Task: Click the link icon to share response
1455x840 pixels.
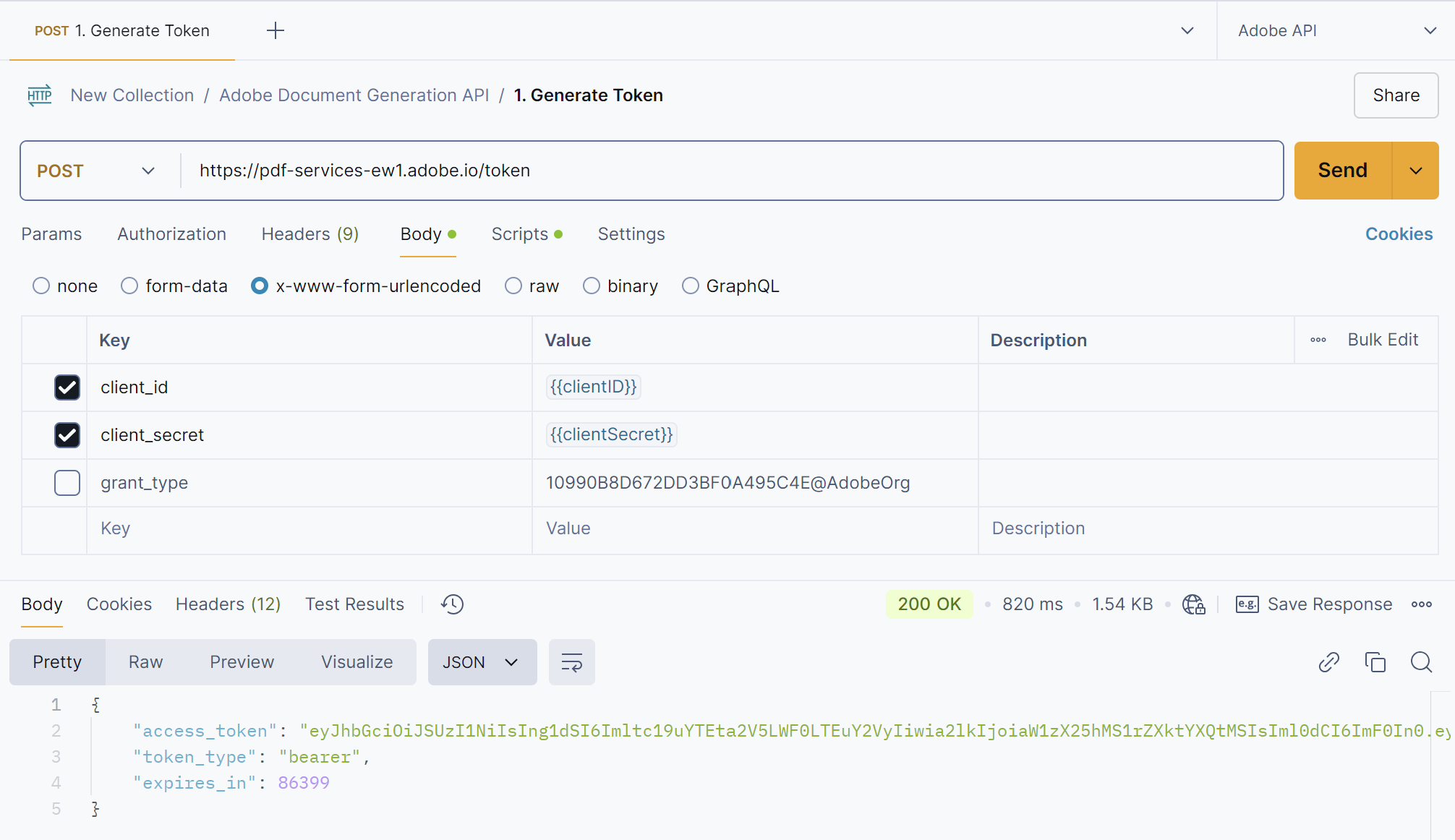Action: 1328,661
